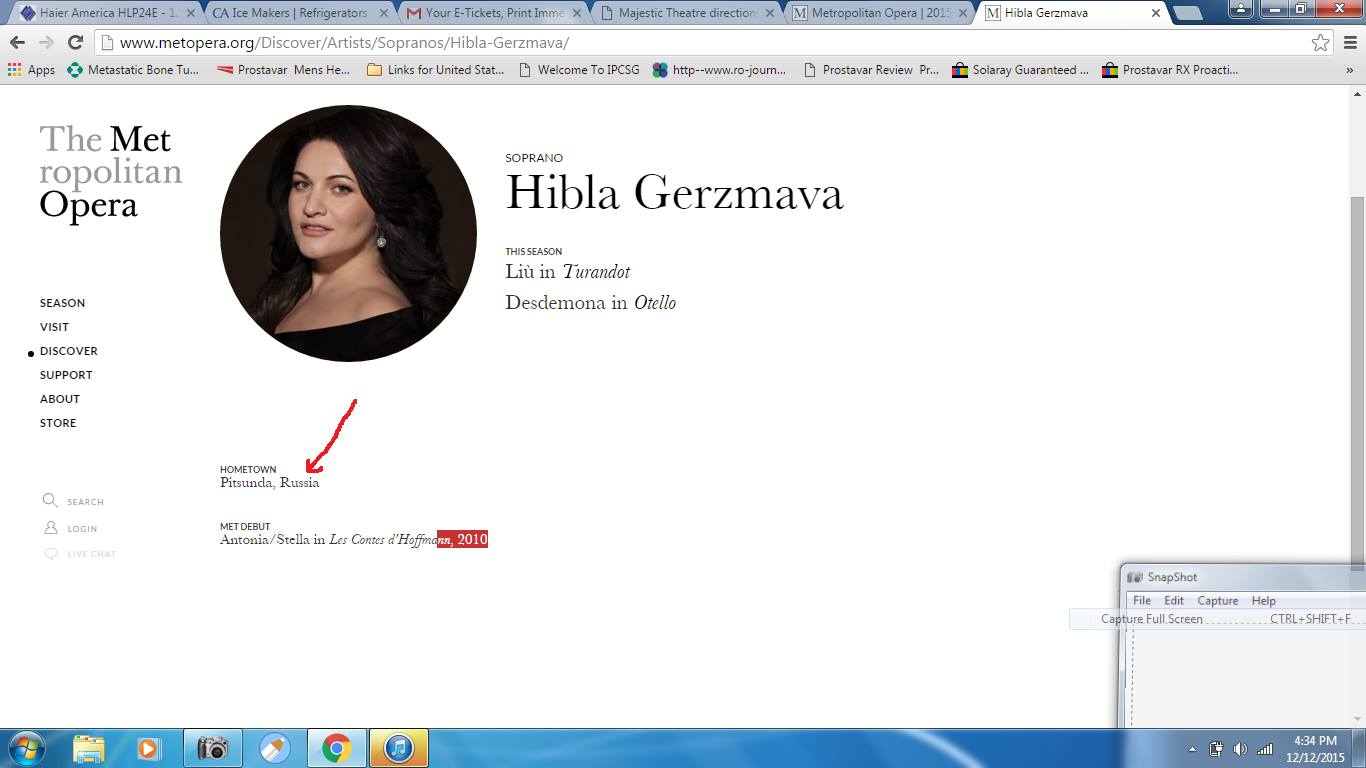Switch to the Metropolitan Opera 2015 tab
The height and width of the screenshot is (768, 1366).
pos(879,13)
